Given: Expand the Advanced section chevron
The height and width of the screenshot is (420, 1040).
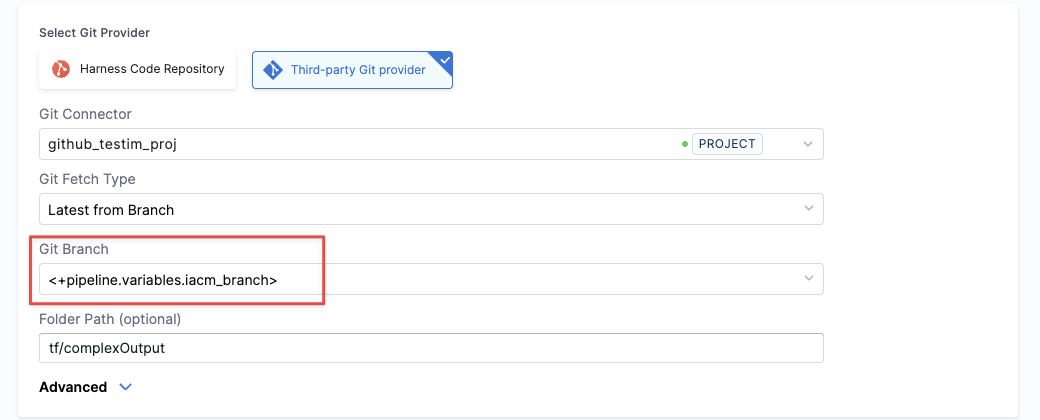Looking at the screenshot, I should point(125,387).
